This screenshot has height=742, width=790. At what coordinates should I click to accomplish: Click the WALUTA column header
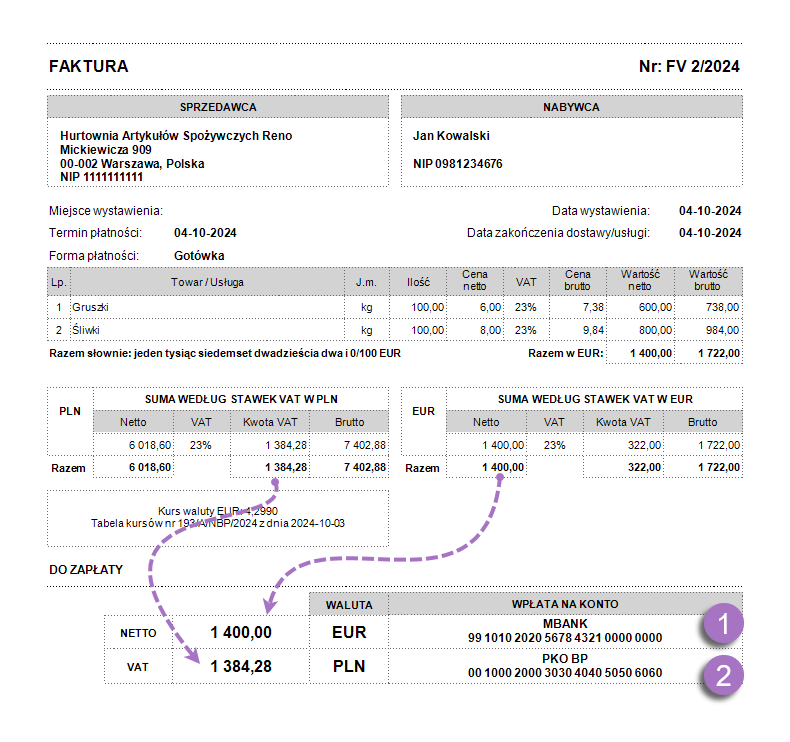[x=349, y=604]
